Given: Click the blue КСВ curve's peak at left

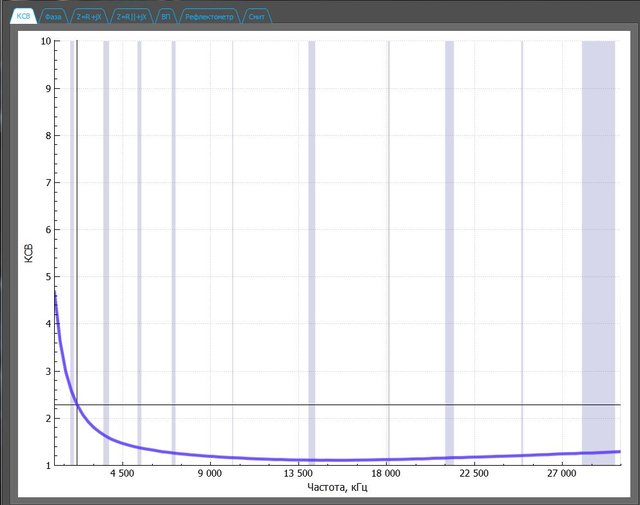Looking at the screenshot, I should 55,297.
